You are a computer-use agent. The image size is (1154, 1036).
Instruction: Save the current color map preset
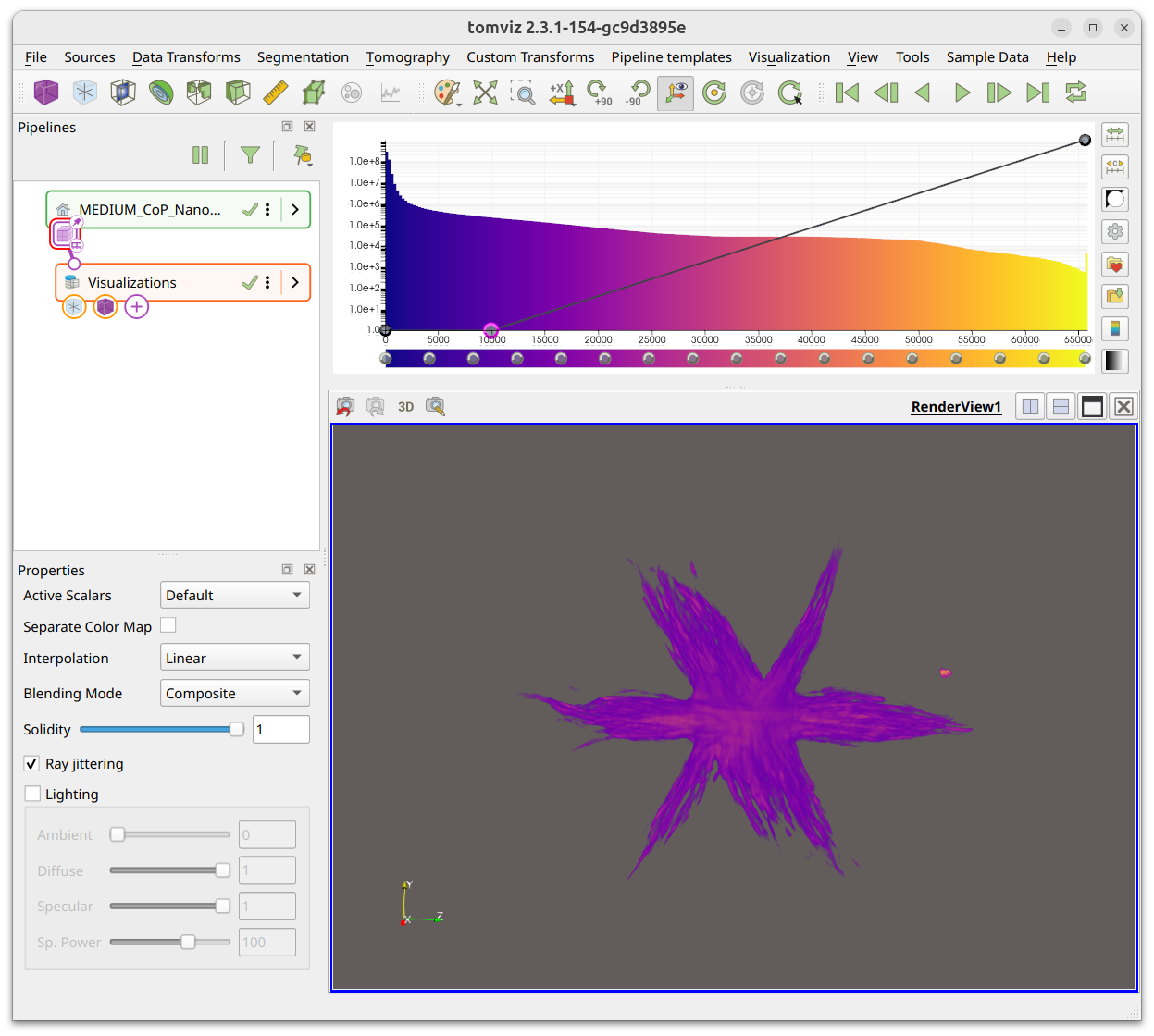tap(1115, 296)
